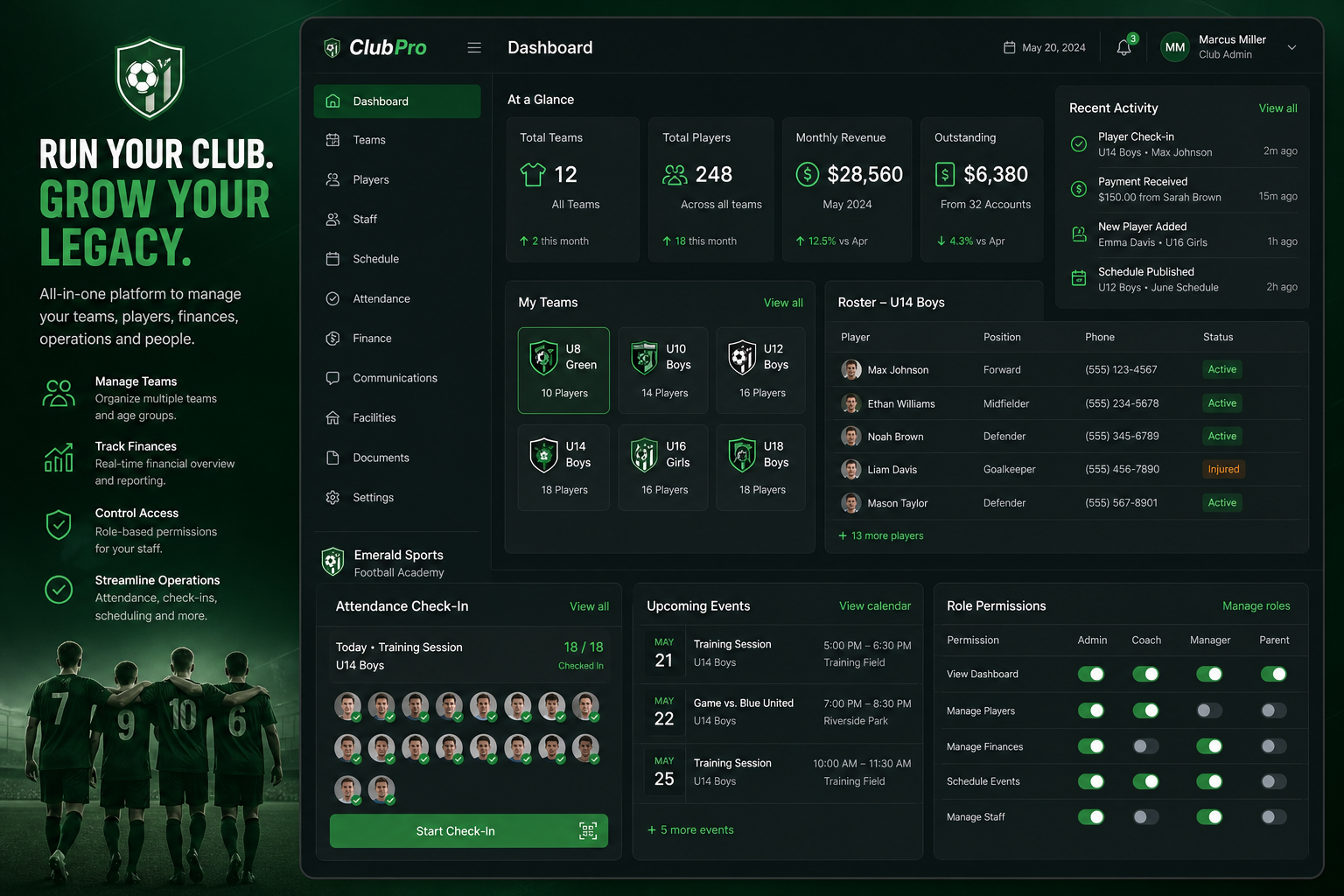Click the Emerald Sports academy crest icon
Screen dimensions: 1344x896
coord(332,562)
